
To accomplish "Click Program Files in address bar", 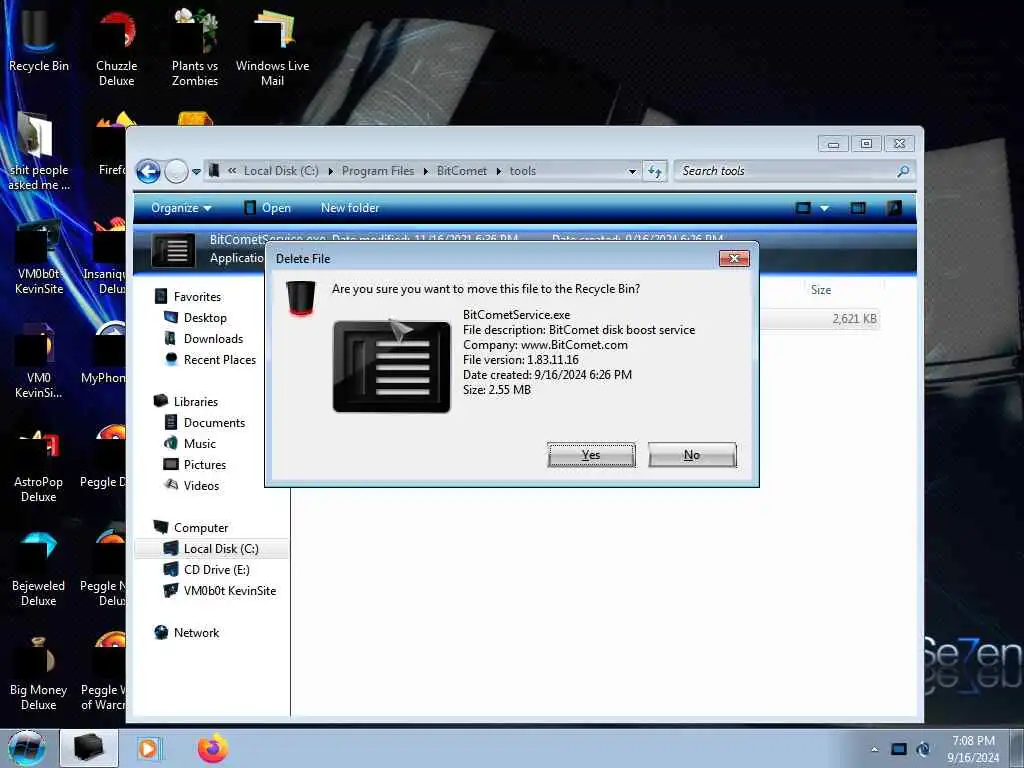I will [377, 171].
